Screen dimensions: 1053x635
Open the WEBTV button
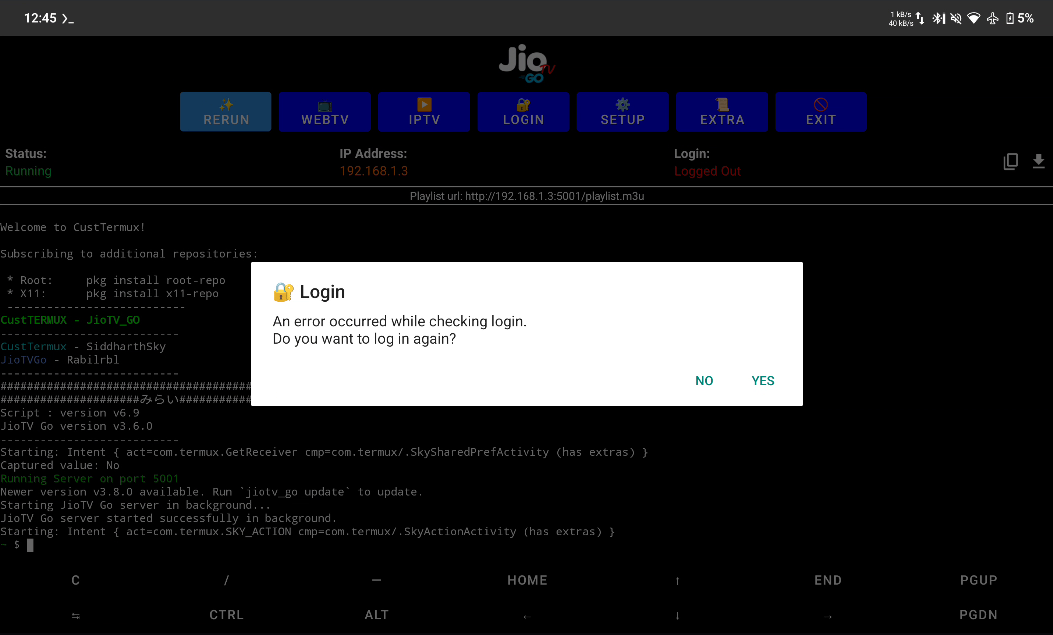[325, 112]
